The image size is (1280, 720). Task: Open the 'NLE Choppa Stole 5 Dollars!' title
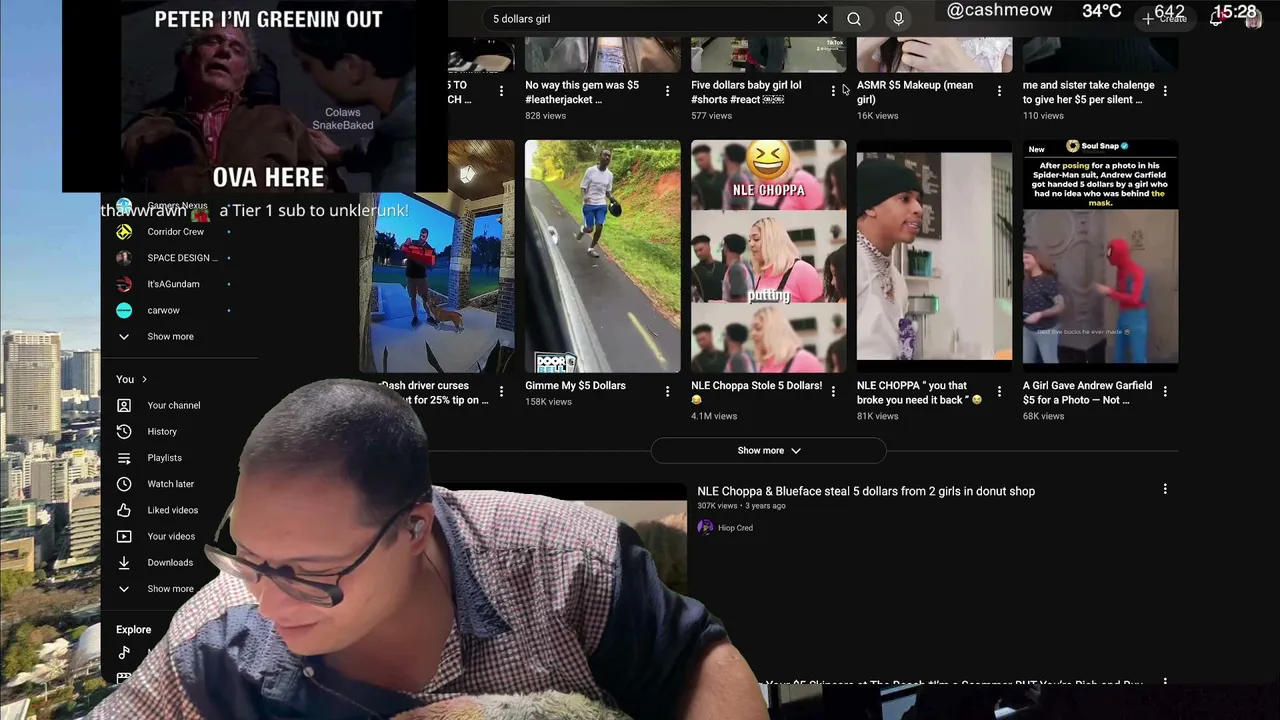click(x=756, y=392)
